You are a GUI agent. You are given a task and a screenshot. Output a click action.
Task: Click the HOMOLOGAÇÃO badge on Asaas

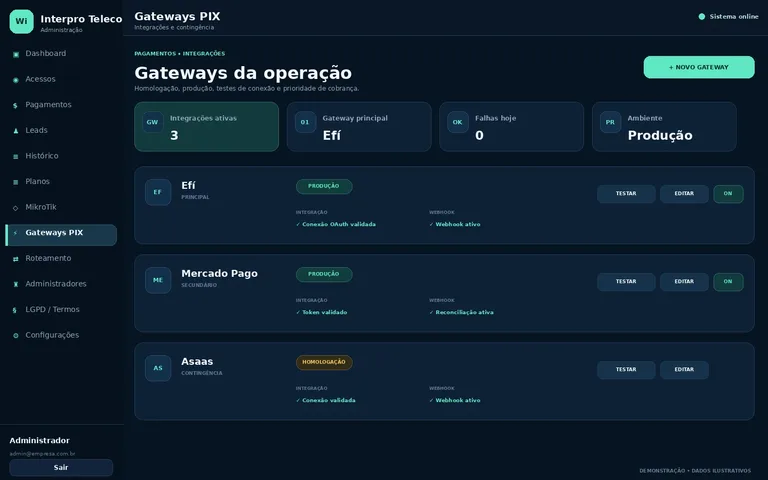(x=324, y=362)
